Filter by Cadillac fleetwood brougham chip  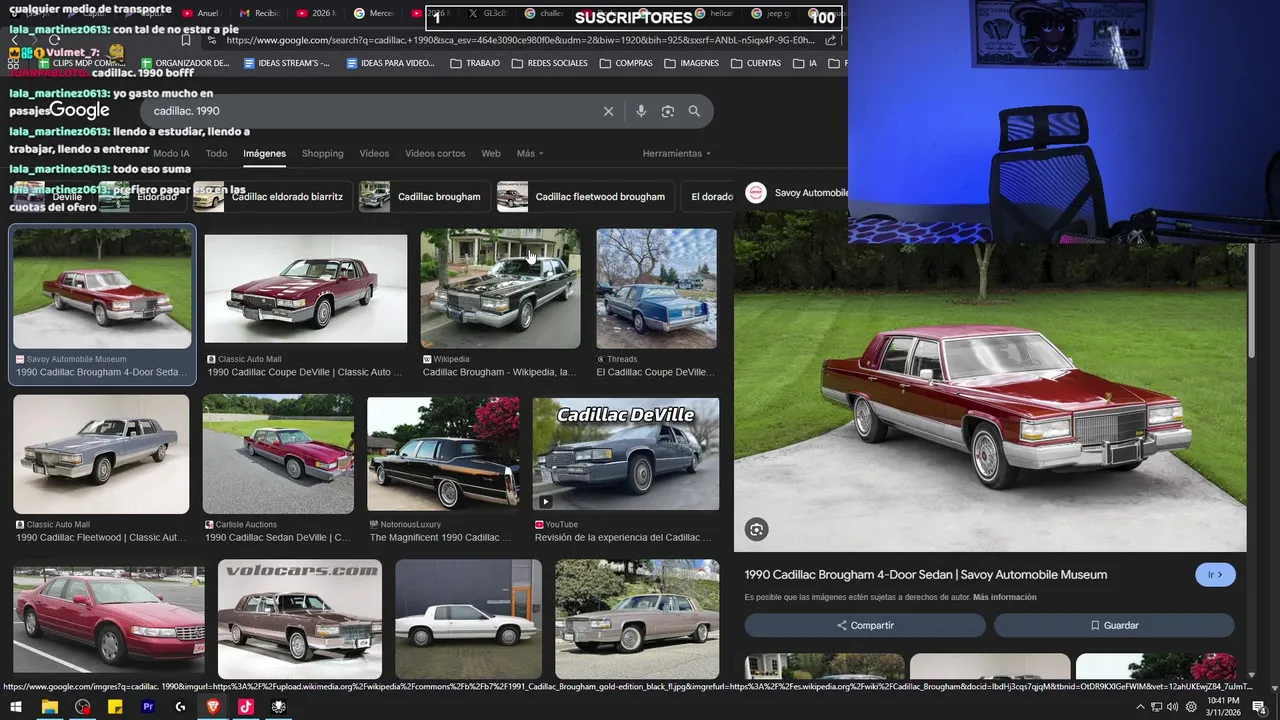tap(586, 196)
